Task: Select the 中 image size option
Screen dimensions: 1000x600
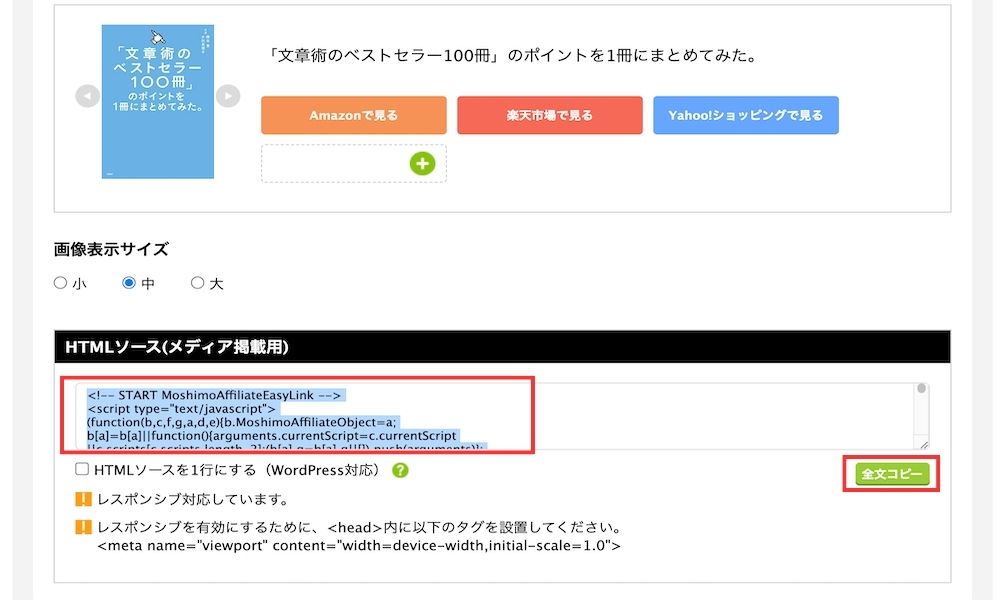Action: (x=129, y=282)
